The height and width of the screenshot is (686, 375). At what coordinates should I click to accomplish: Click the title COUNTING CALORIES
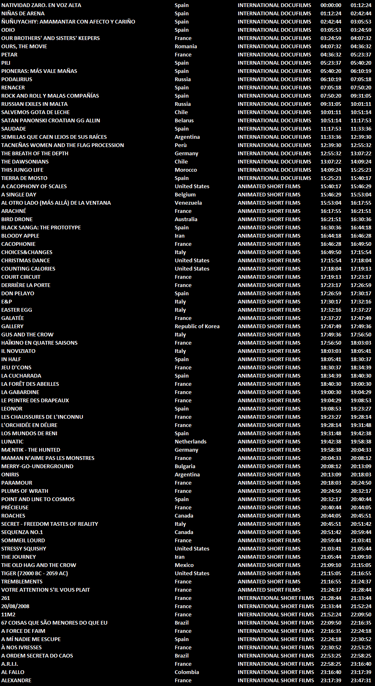[x=28, y=269]
